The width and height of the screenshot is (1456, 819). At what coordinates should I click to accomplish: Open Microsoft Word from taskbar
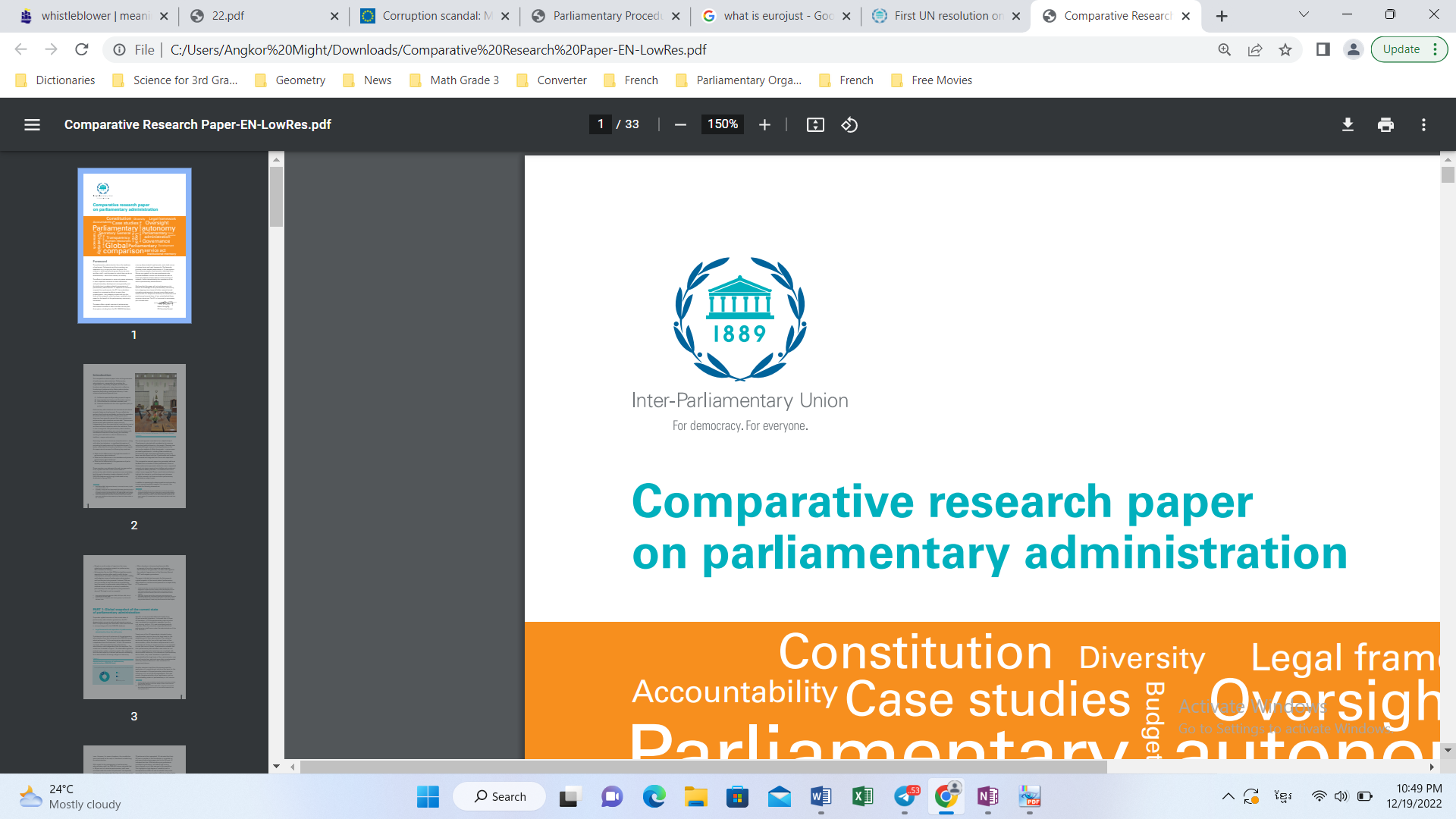coord(821,796)
